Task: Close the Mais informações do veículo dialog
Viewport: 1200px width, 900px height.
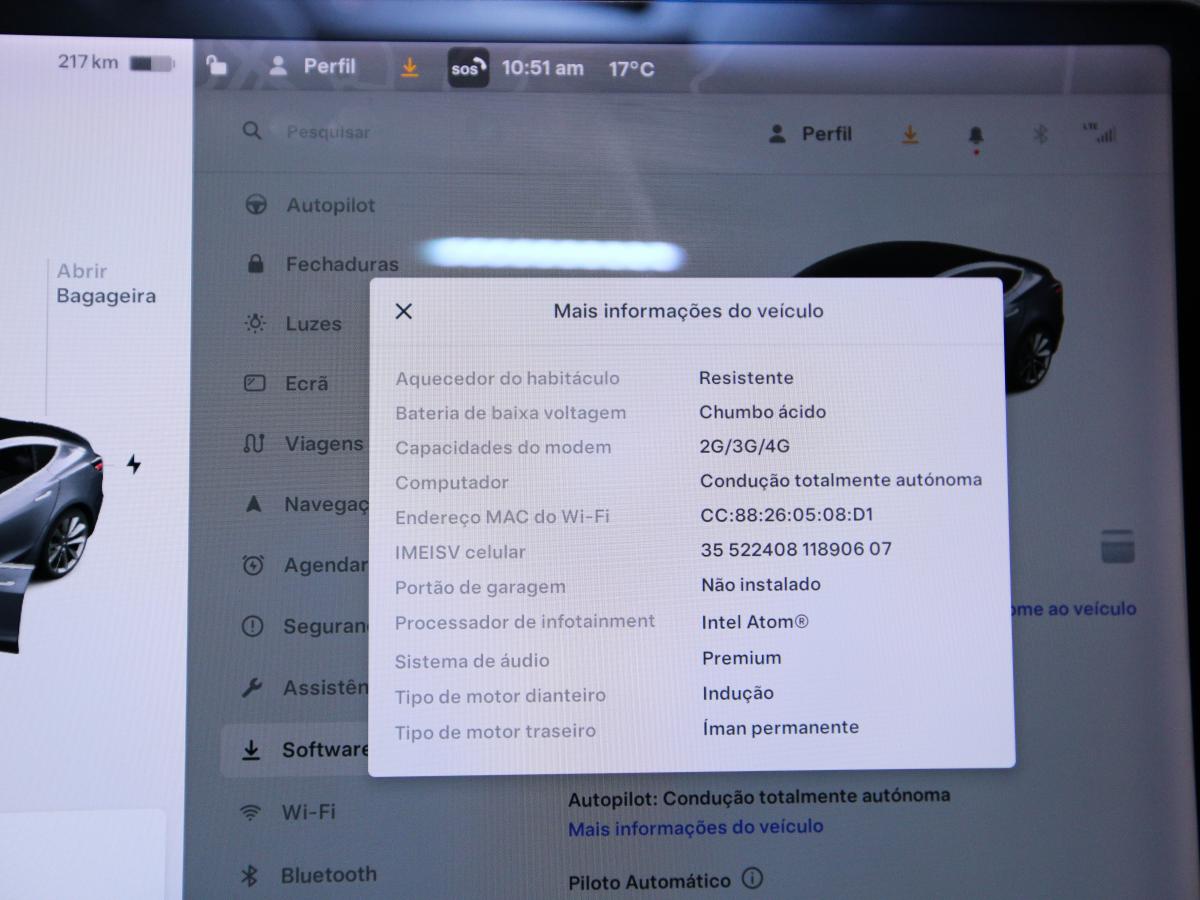Action: (x=403, y=311)
